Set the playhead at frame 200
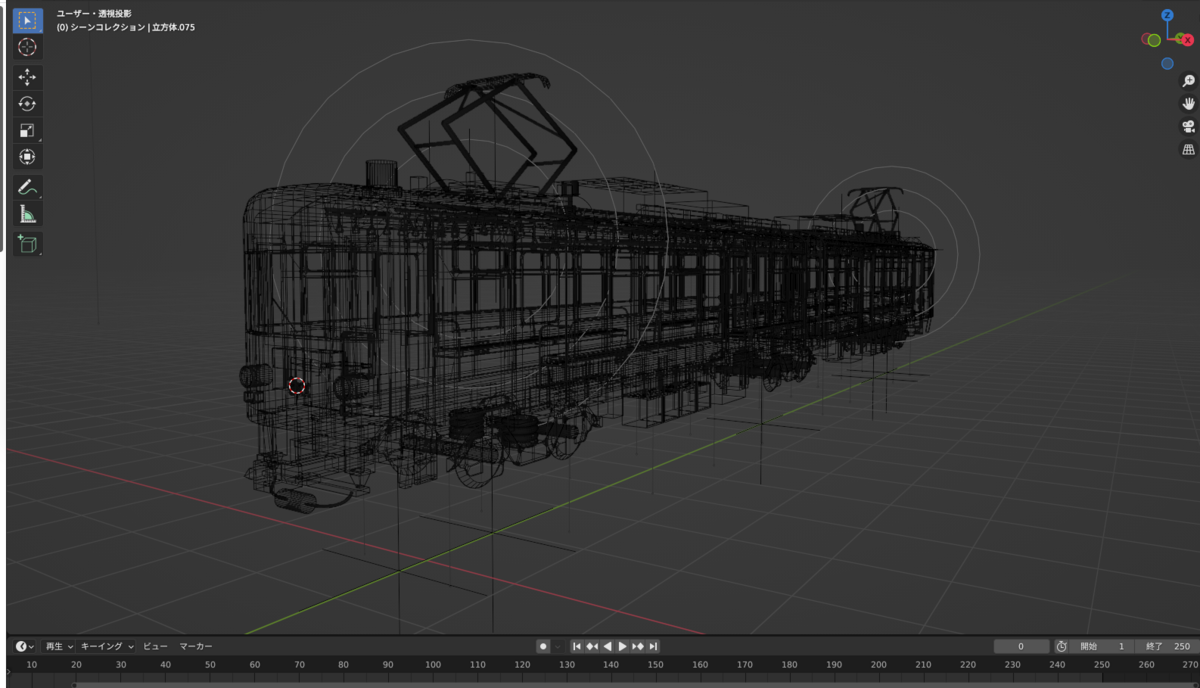Viewport: 1200px width, 688px height. coord(879,665)
